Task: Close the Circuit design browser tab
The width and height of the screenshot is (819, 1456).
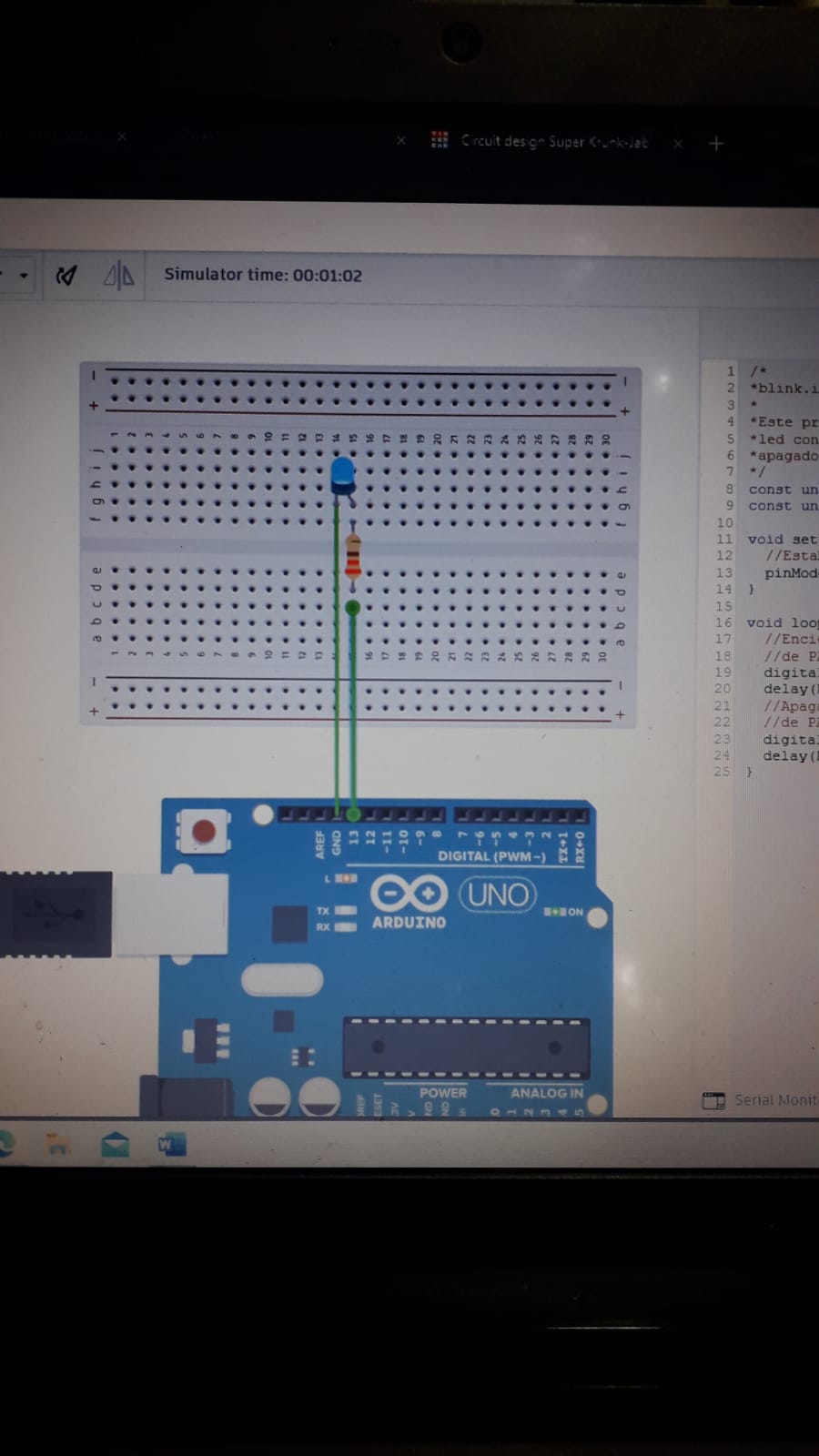Action: coord(677,143)
